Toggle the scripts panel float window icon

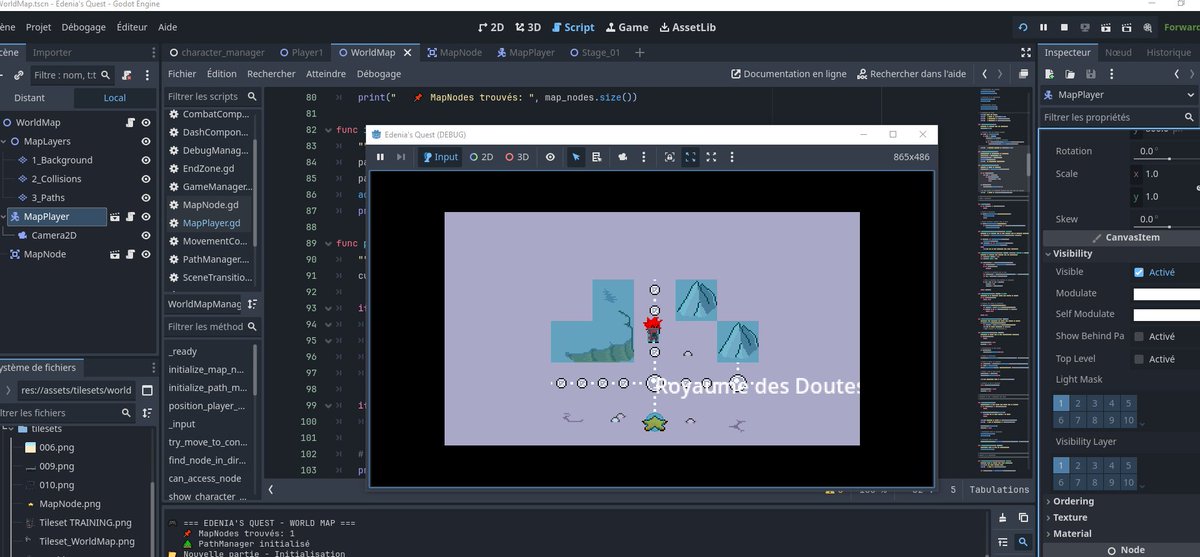tap(1023, 74)
